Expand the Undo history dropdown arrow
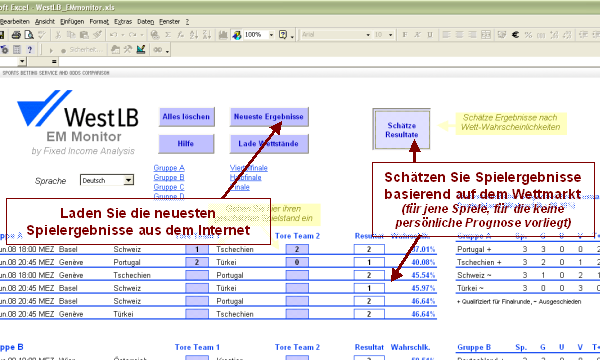This screenshot has height=360, width=600. coord(122,35)
